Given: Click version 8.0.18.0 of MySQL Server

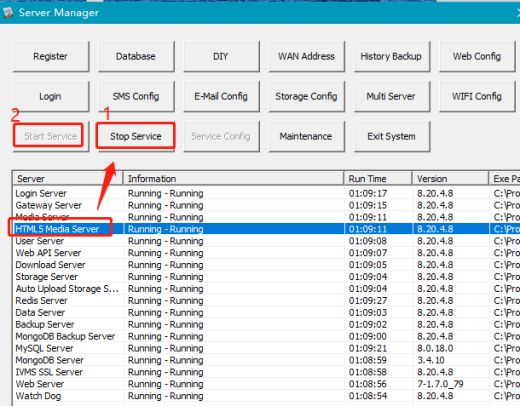Looking at the screenshot, I should [435, 348].
